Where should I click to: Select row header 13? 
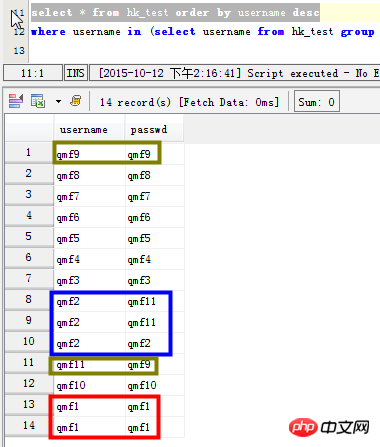(29, 405)
